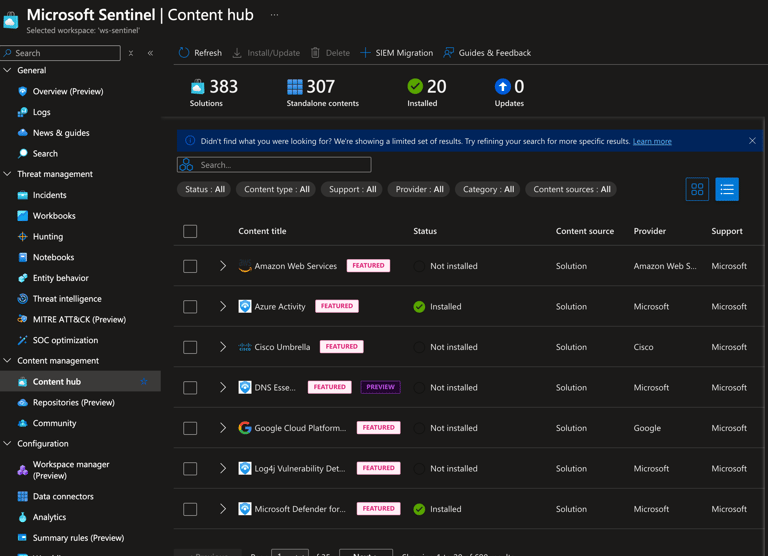Follow the Learn more link

(x=652, y=141)
